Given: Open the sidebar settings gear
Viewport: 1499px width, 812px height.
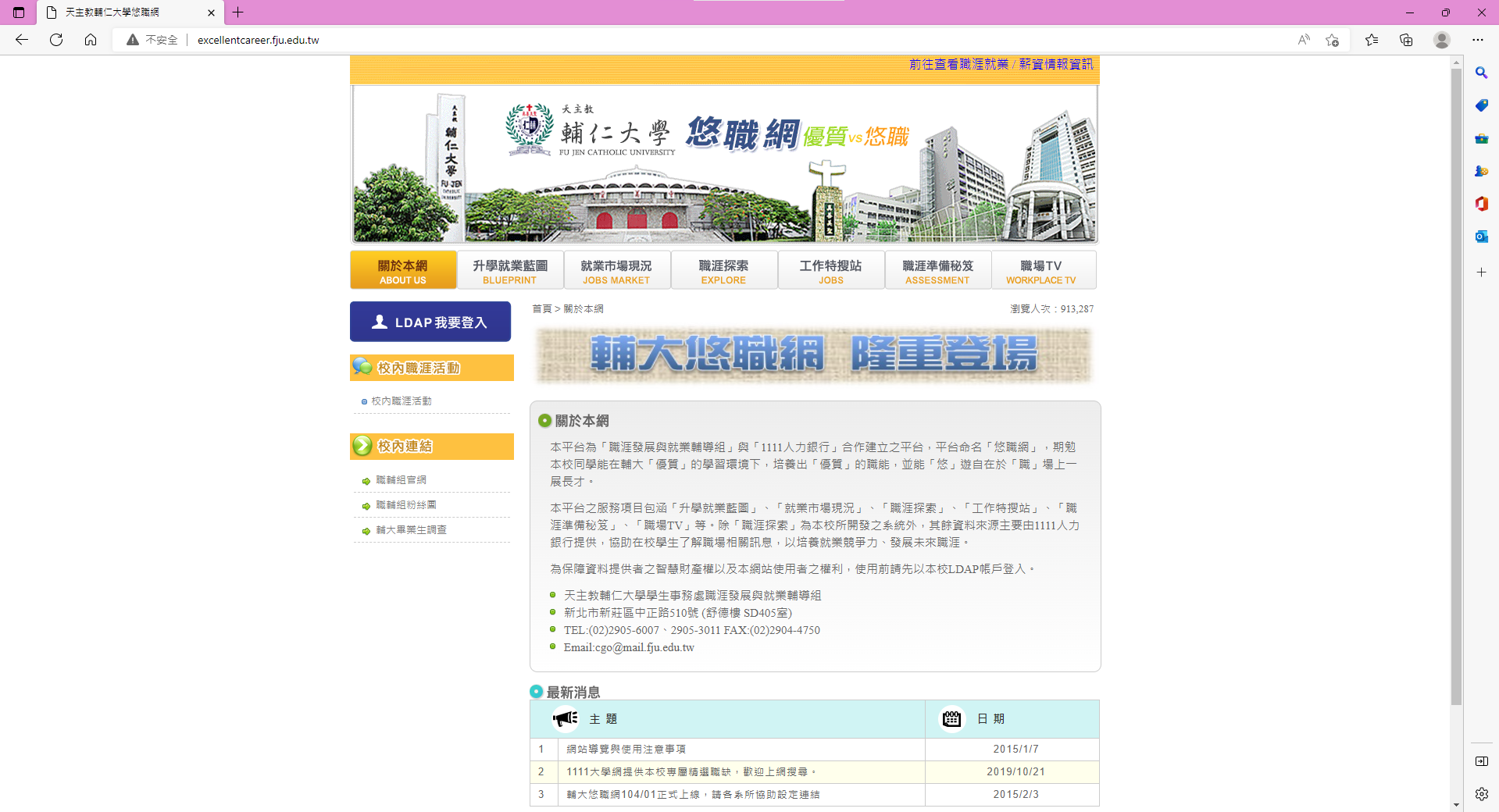Looking at the screenshot, I should point(1481,794).
